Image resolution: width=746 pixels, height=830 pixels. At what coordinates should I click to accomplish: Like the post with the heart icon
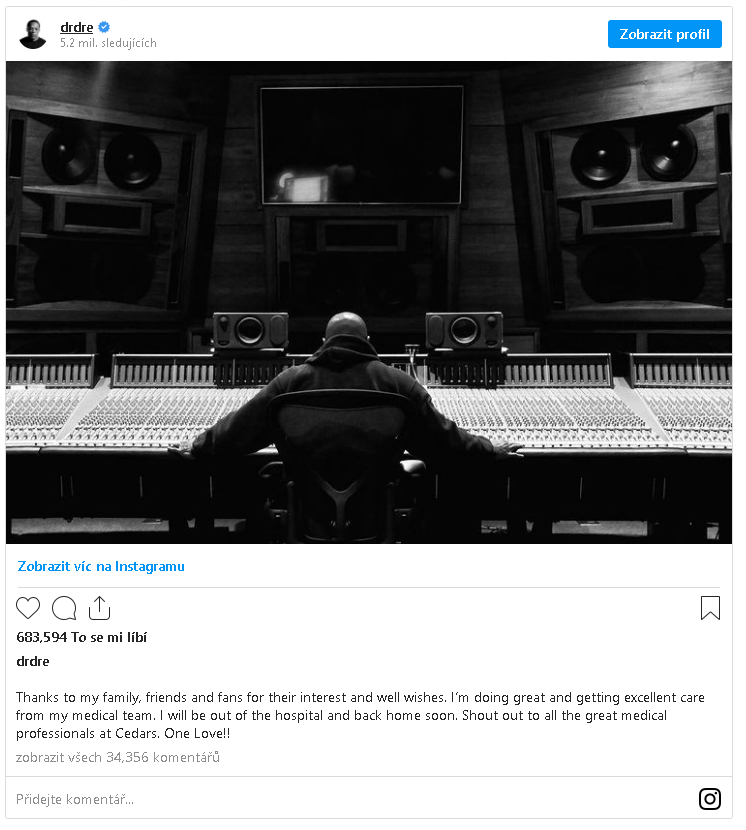click(x=28, y=608)
